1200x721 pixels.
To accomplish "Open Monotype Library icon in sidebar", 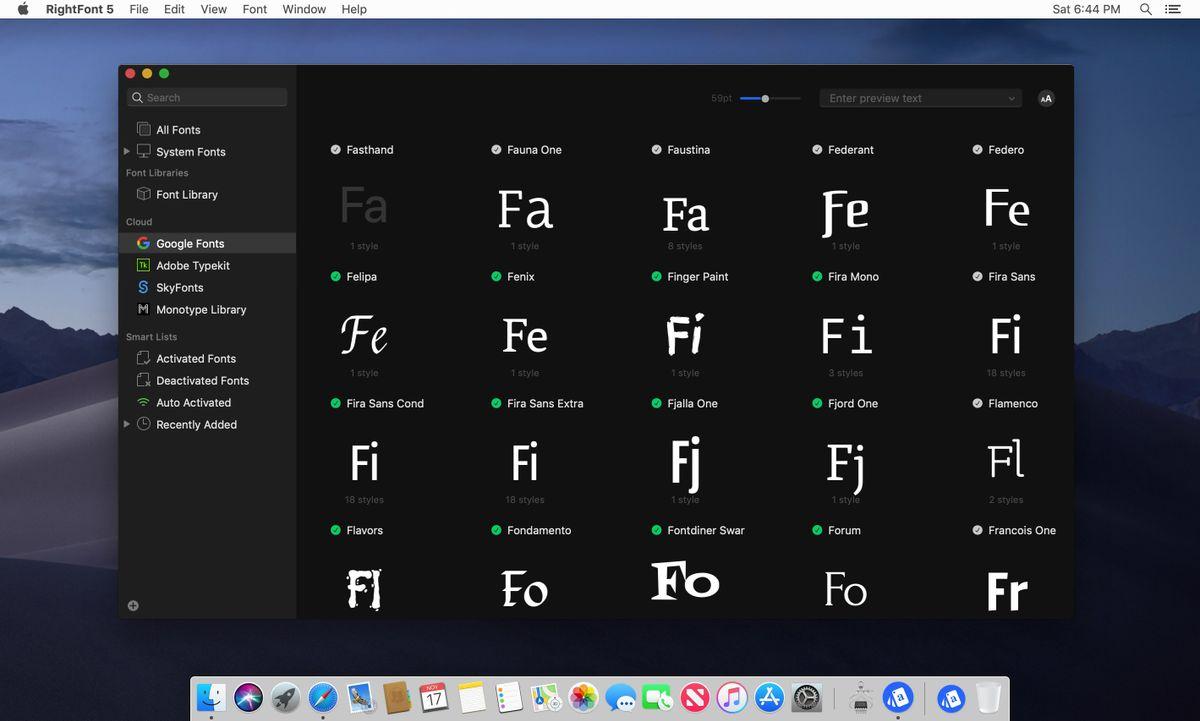I will (144, 309).
